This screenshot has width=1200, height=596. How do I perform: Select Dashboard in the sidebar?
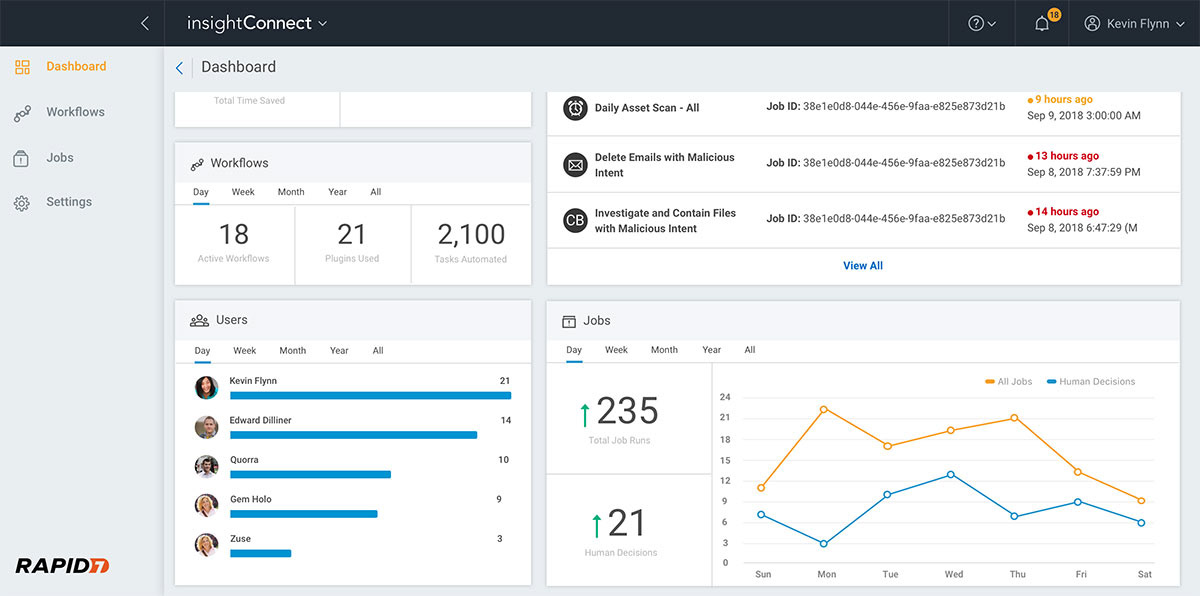click(76, 67)
